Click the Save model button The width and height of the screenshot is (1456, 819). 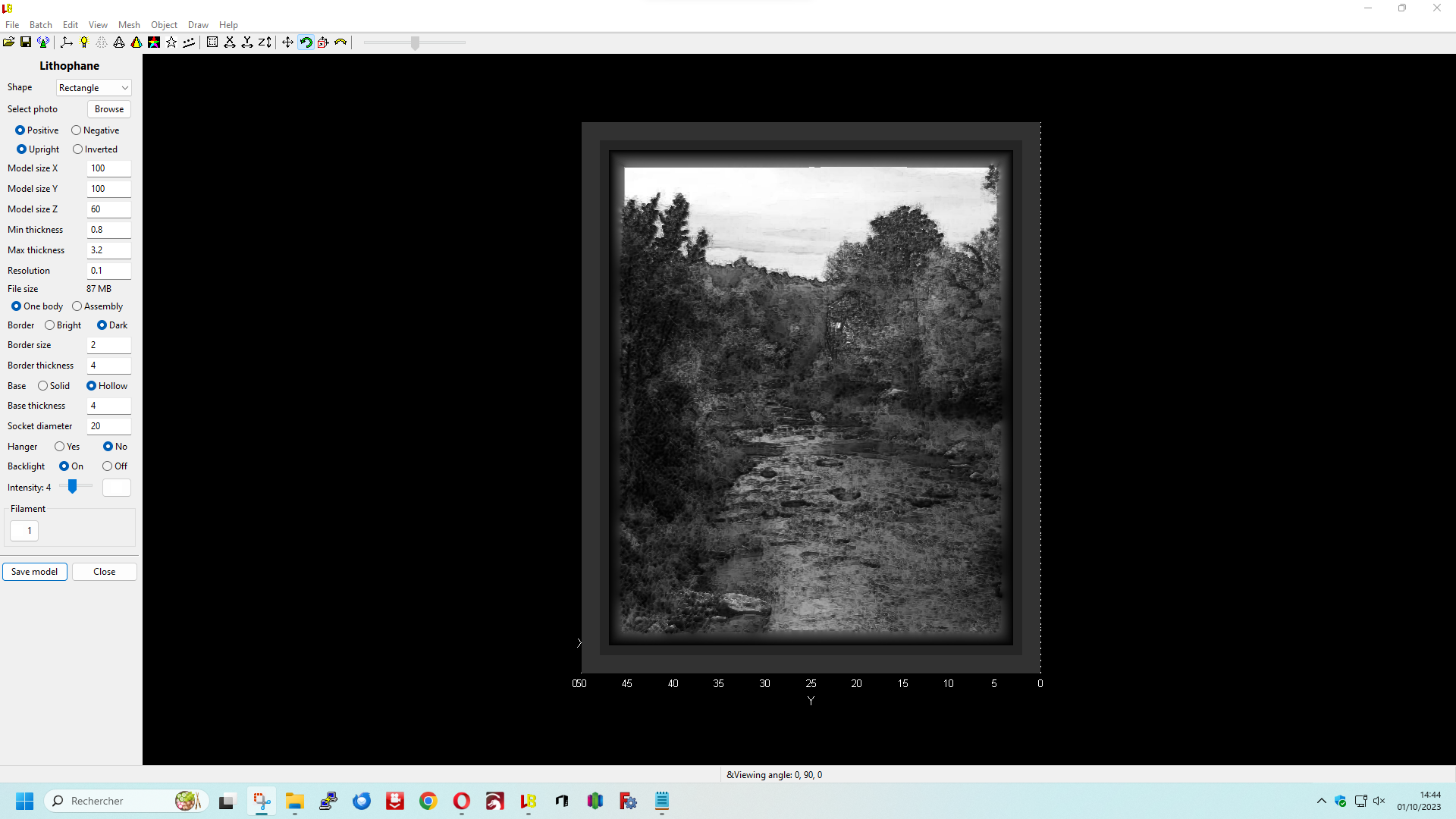35,572
